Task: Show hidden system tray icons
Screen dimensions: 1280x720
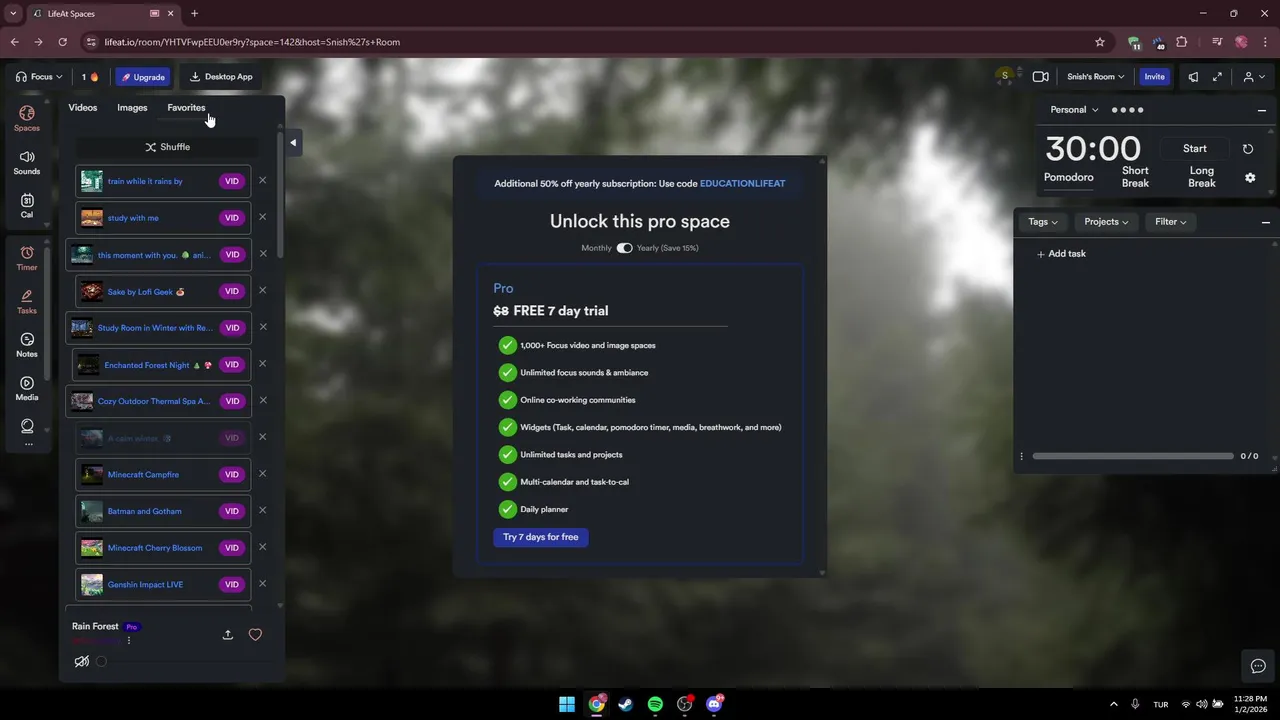Action: pos(1114,704)
